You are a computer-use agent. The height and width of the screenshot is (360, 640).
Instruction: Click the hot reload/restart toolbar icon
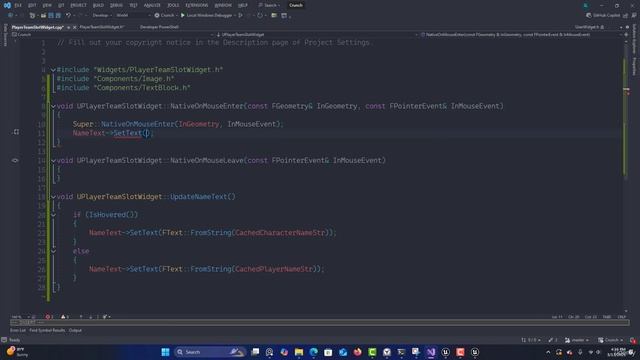click(260, 16)
